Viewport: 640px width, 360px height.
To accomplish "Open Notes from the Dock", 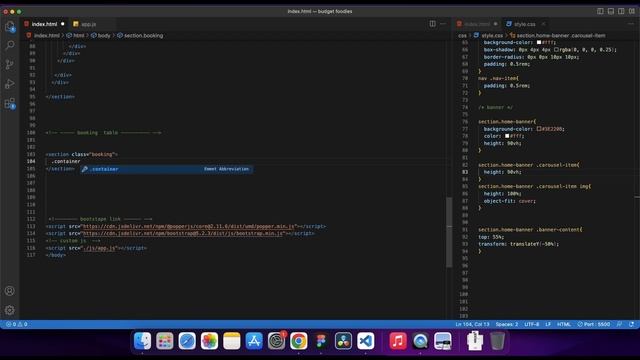I will pos(231,341).
